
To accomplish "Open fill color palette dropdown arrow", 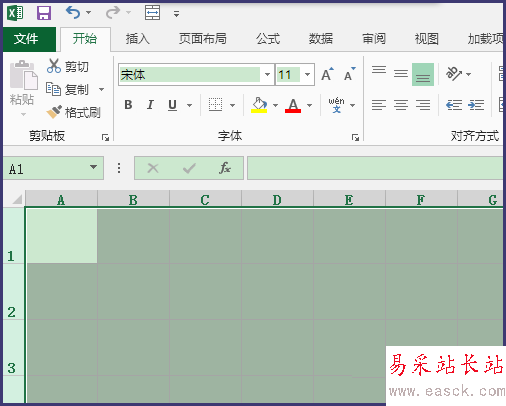I will 275,105.
